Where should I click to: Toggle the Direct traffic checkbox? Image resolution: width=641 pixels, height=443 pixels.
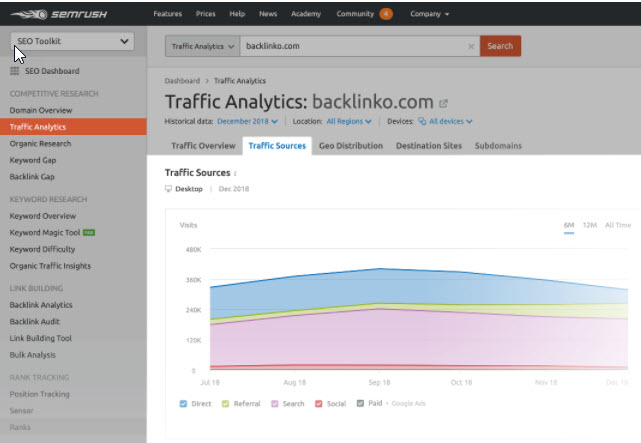click(183, 404)
